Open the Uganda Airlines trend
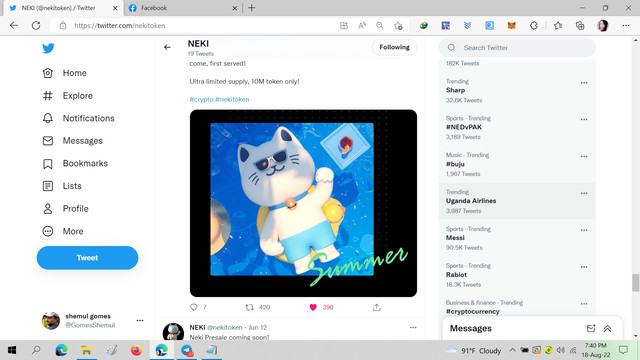The image size is (640, 360). tap(471, 201)
